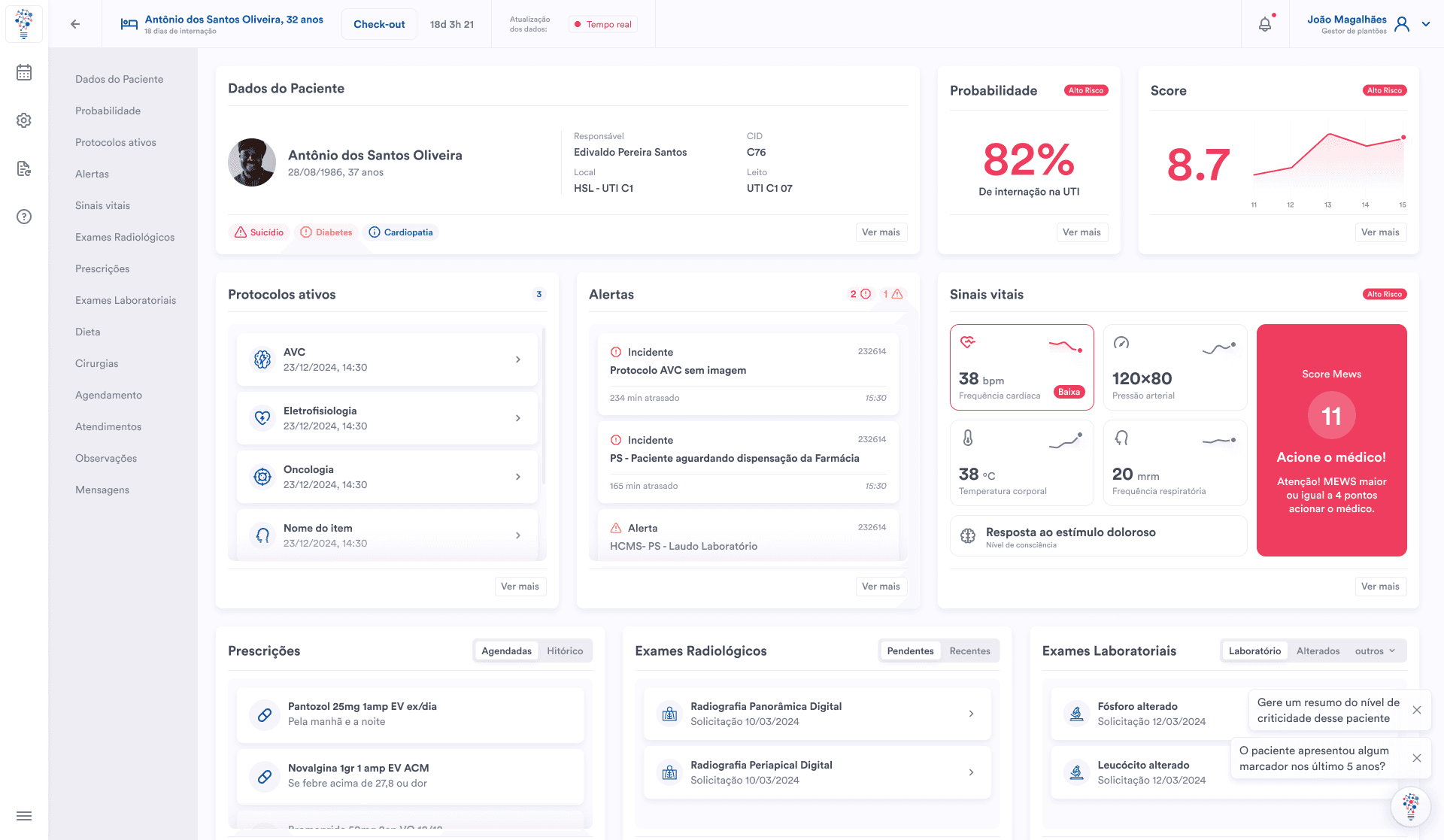Expand the AVC protocol chevron
Viewport: 1444px width, 840px height.
(518, 359)
